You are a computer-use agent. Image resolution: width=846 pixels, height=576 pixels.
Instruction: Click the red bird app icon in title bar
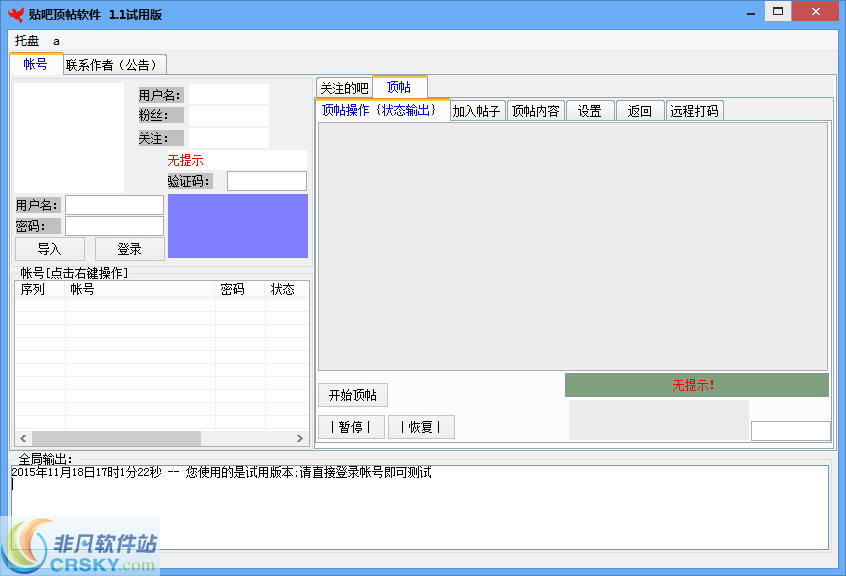coord(16,14)
